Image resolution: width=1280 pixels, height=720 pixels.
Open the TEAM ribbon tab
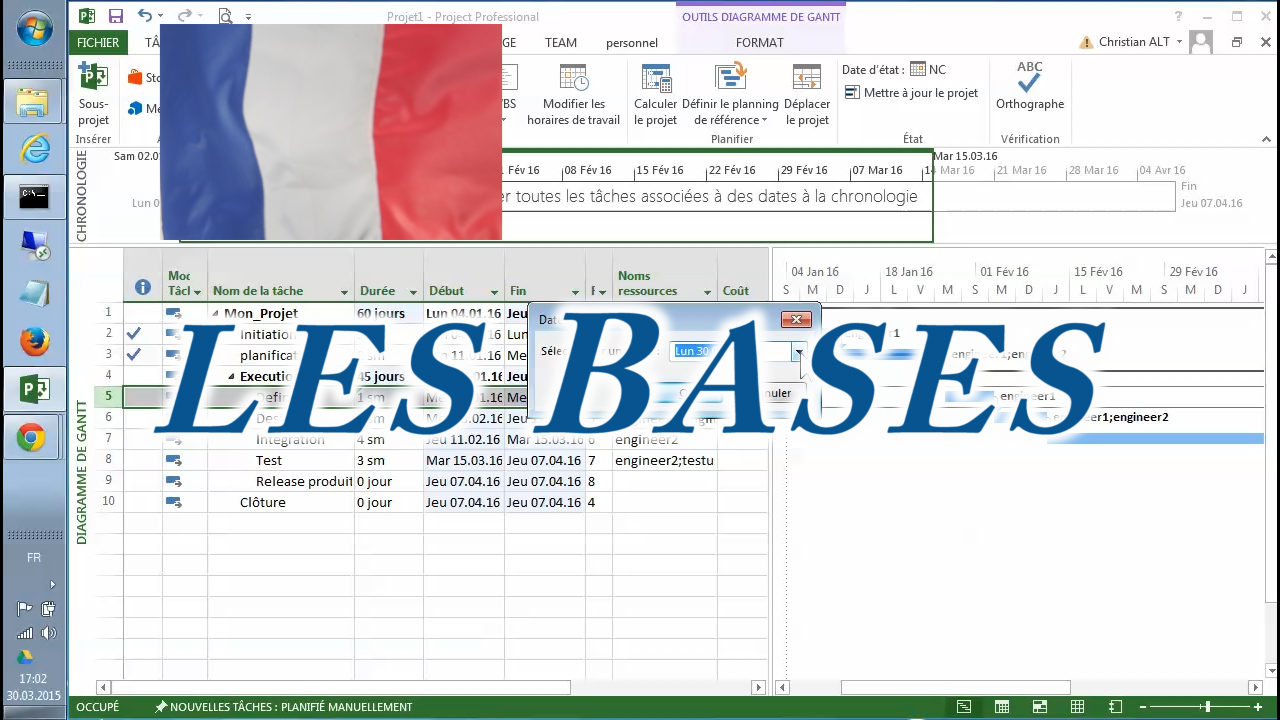(561, 42)
